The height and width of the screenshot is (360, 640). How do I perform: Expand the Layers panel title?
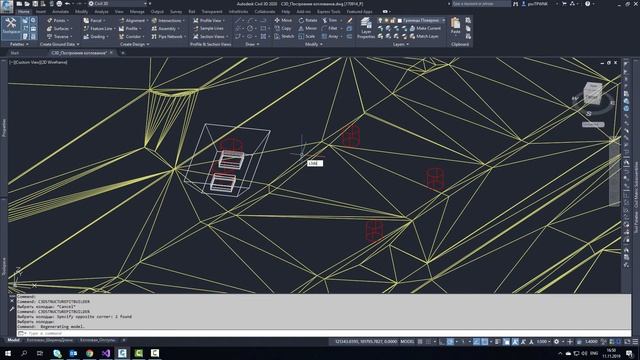click(x=401, y=44)
